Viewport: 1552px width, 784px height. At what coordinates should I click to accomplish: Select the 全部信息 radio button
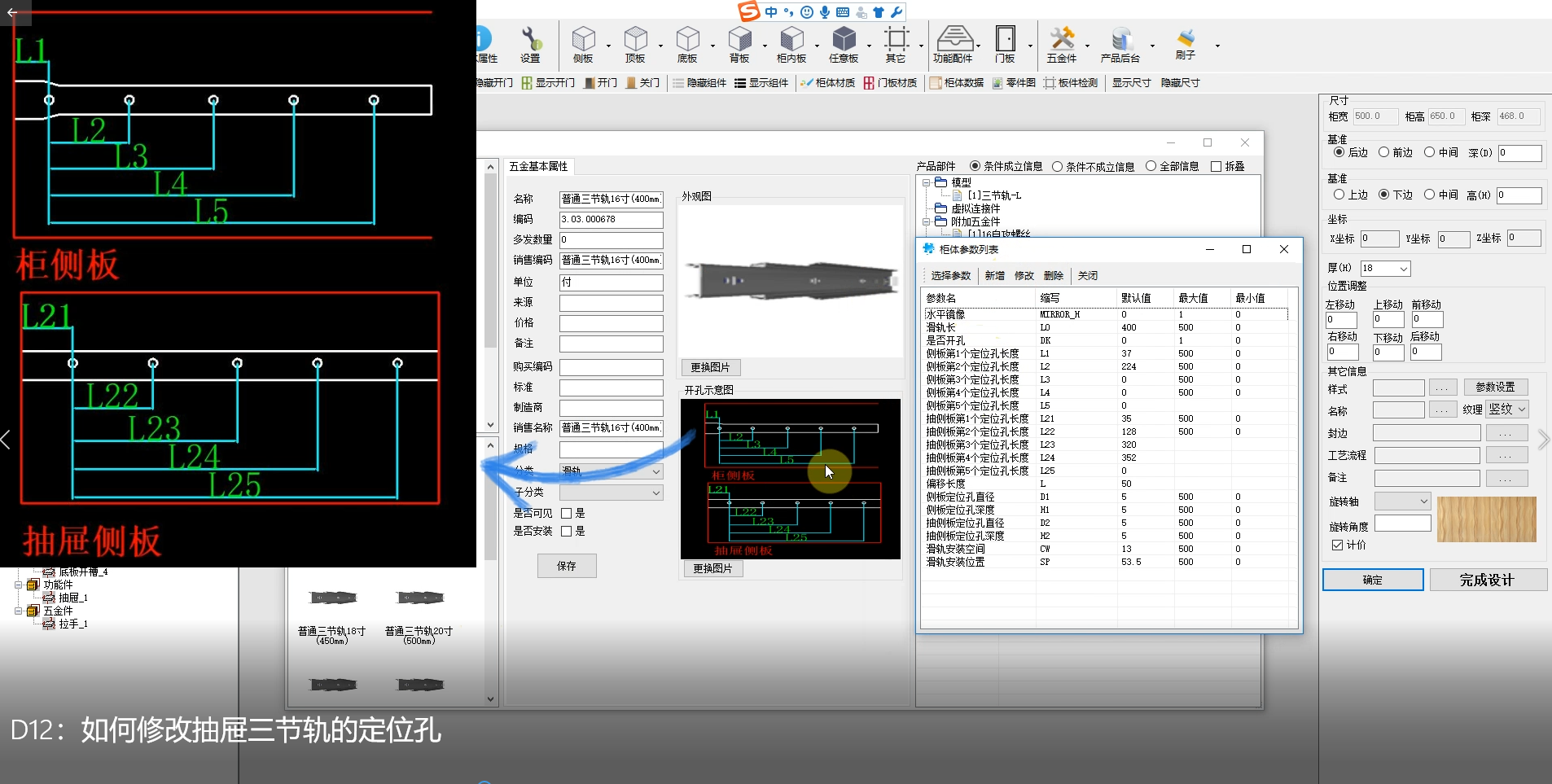pos(1151,166)
